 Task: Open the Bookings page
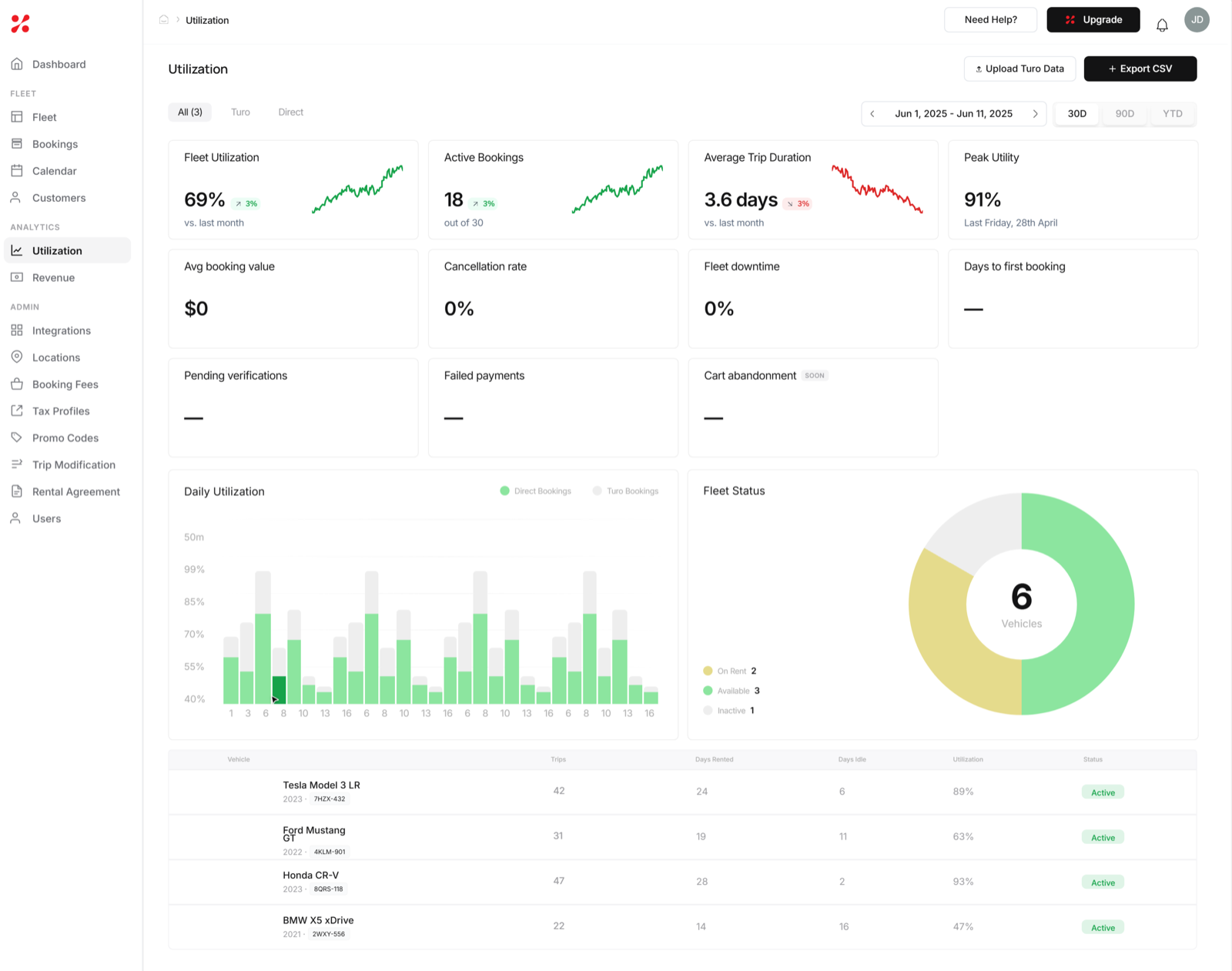(x=68, y=144)
